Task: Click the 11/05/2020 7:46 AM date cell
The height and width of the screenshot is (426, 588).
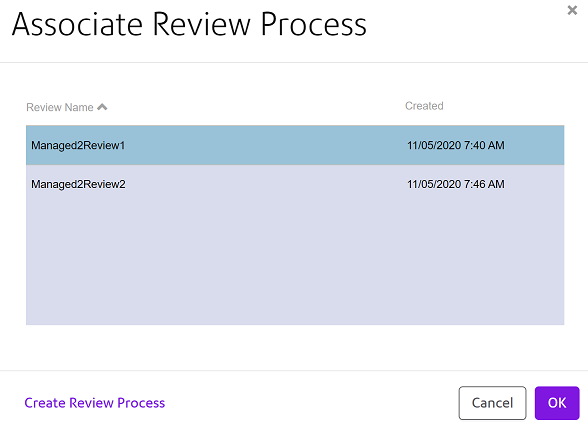Action: click(456, 184)
